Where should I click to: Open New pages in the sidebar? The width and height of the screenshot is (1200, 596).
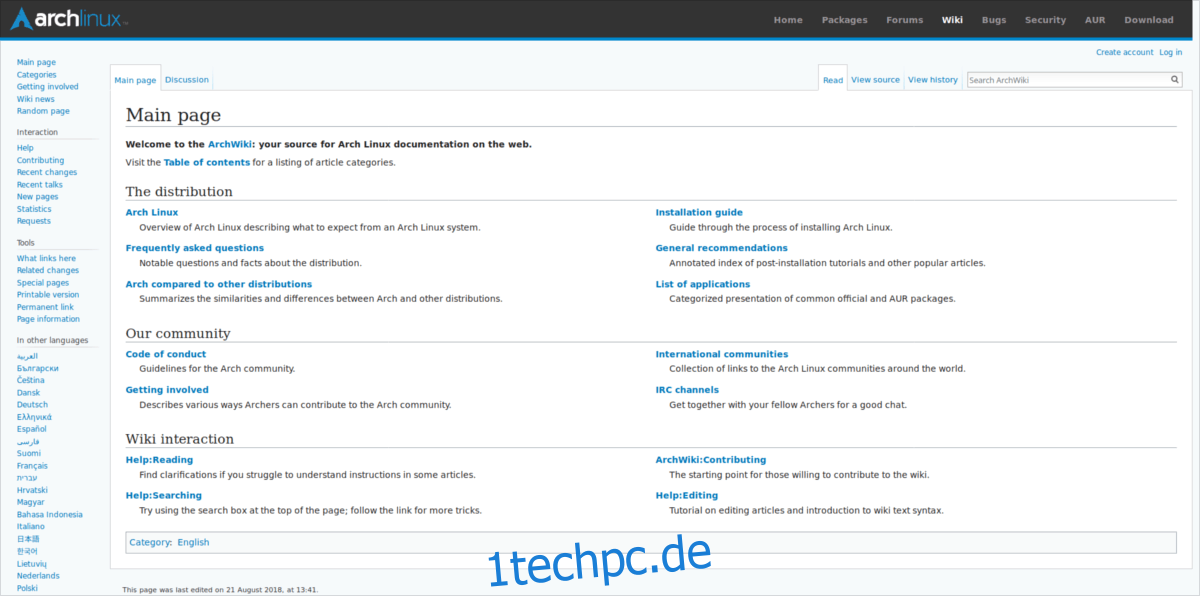pos(38,197)
